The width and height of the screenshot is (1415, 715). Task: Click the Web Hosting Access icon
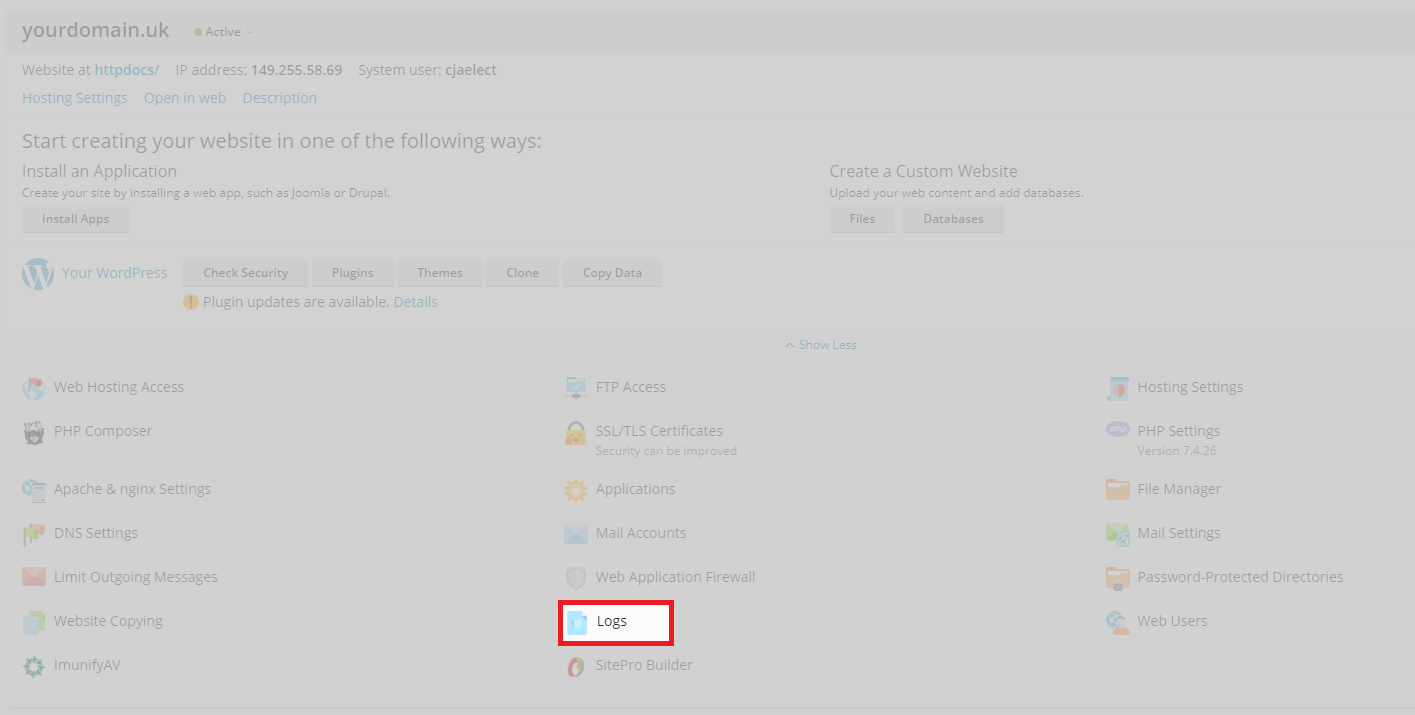[x=34, y=388]
